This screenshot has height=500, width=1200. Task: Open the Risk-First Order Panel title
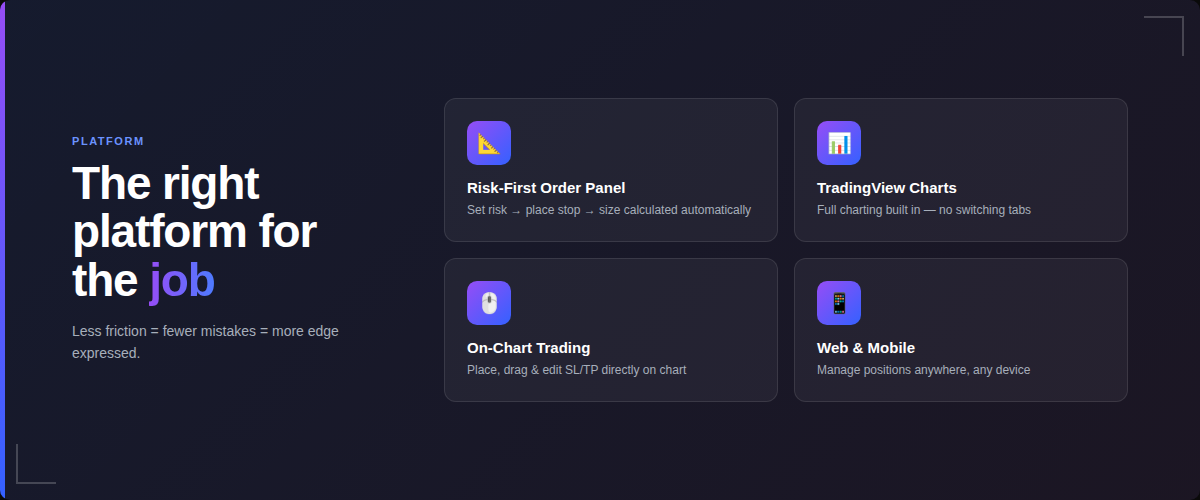[x=546, y=188]
